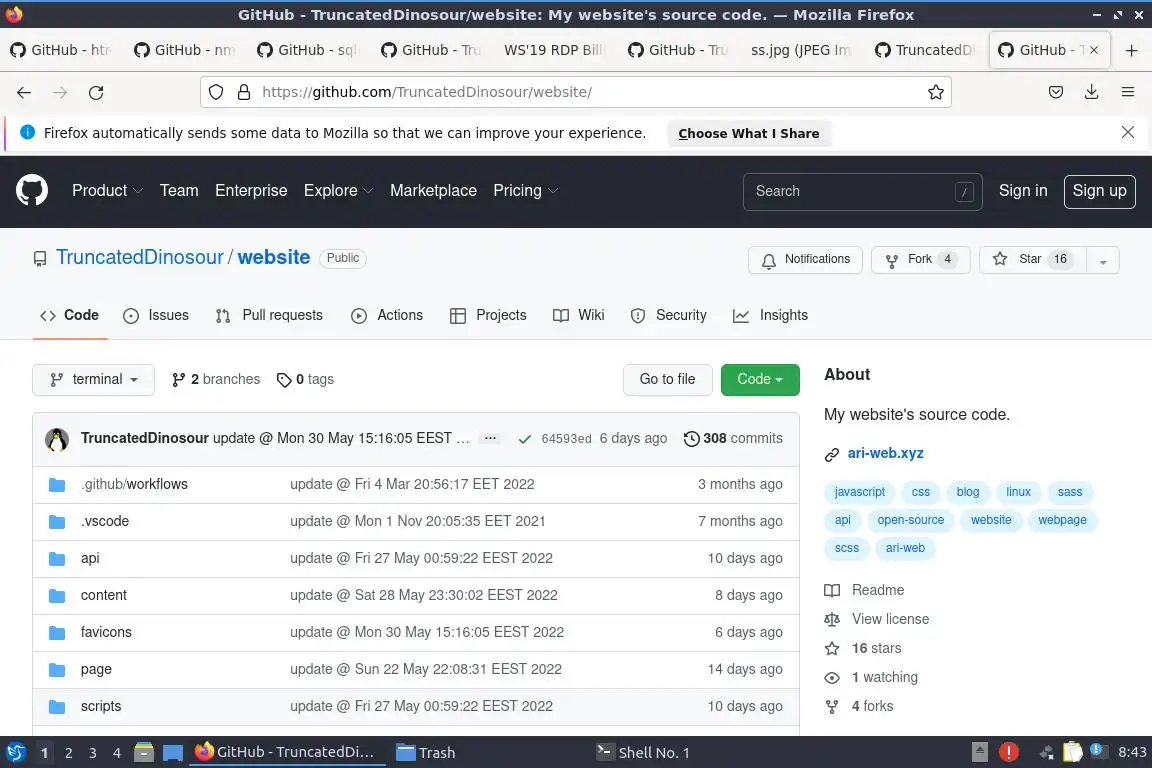
Task: Open the ari-web.xyz link
Action: click(x=885, y=453)
